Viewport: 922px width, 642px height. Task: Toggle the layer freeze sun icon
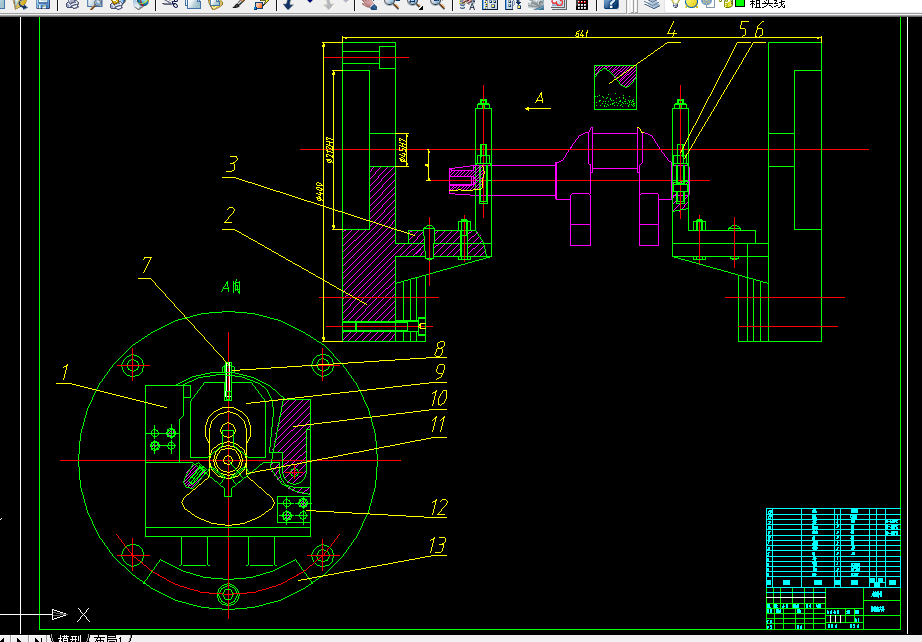[x=692, y=3]
